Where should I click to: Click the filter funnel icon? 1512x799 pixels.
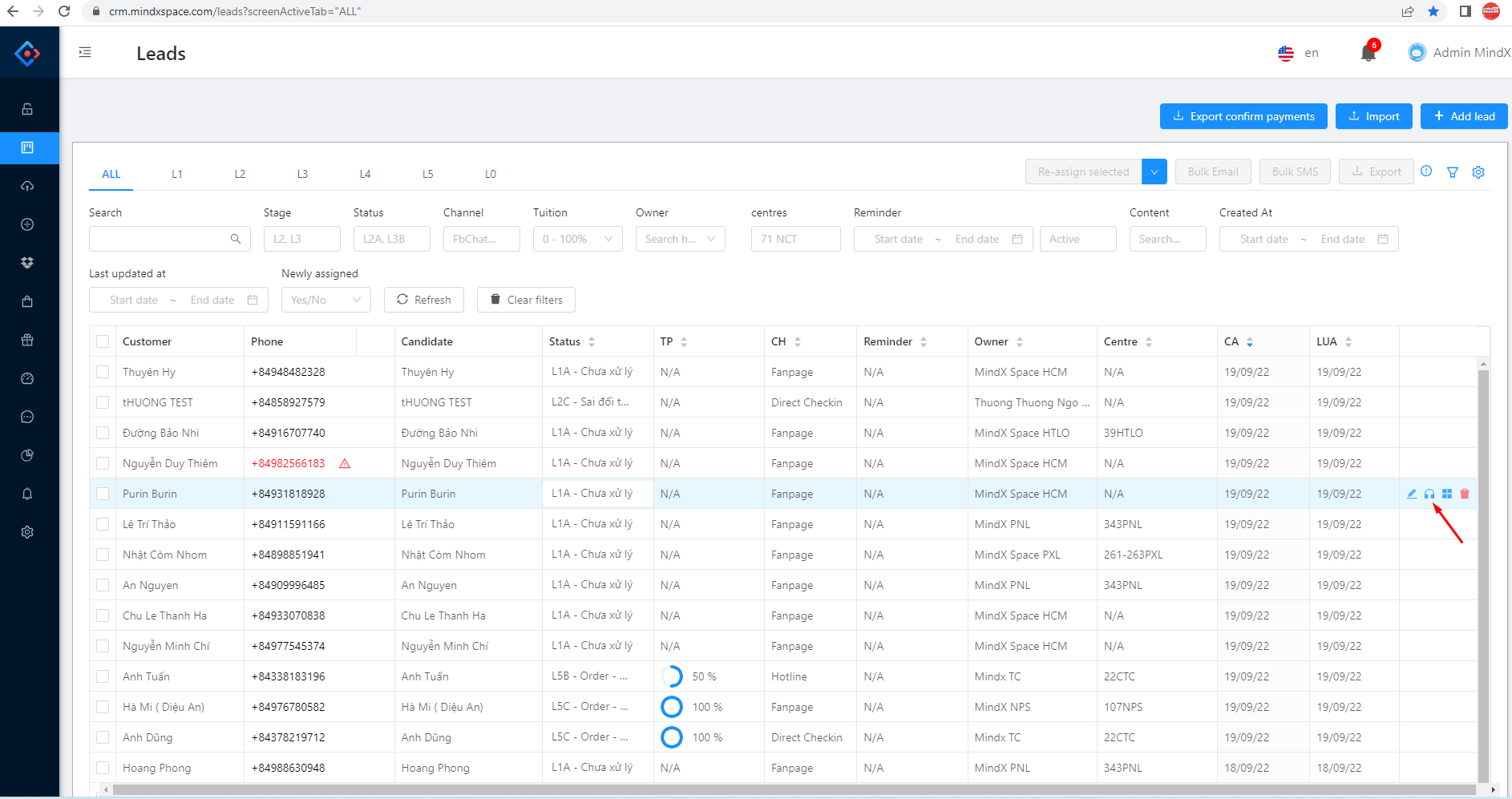tap(1452, 172)
